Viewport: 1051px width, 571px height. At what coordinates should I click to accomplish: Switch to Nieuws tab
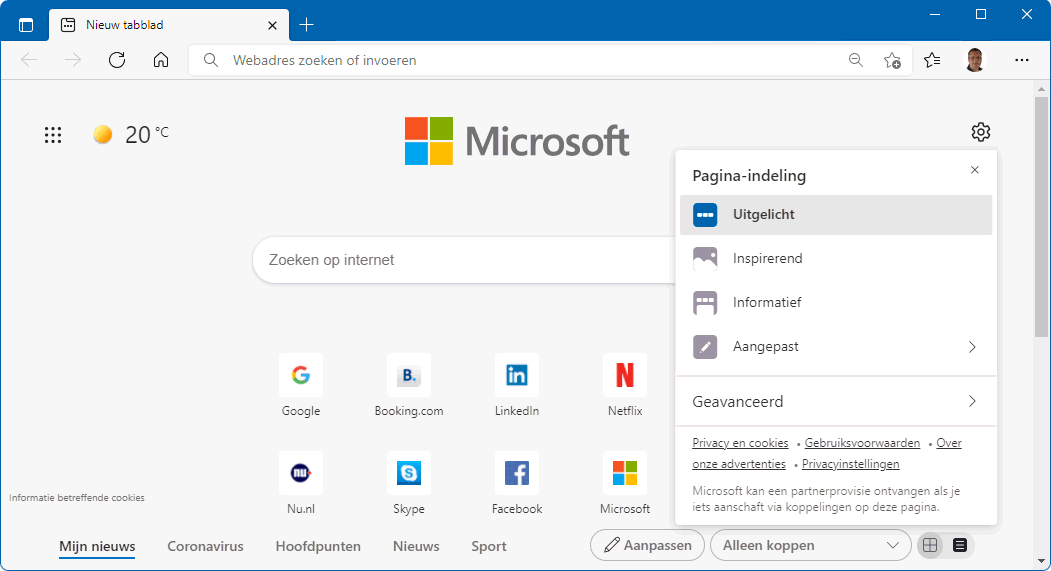point(416,546)
